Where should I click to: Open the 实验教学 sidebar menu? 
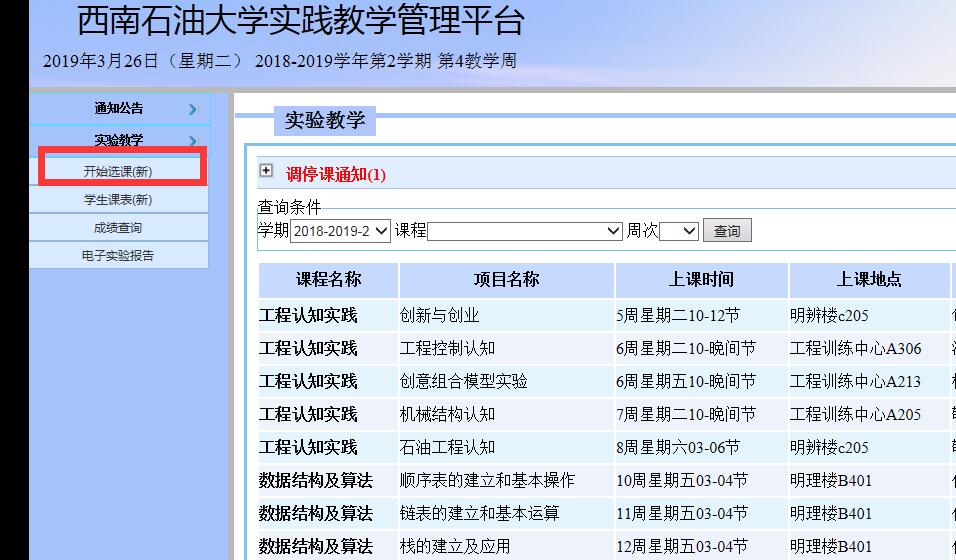pos(119,140)
